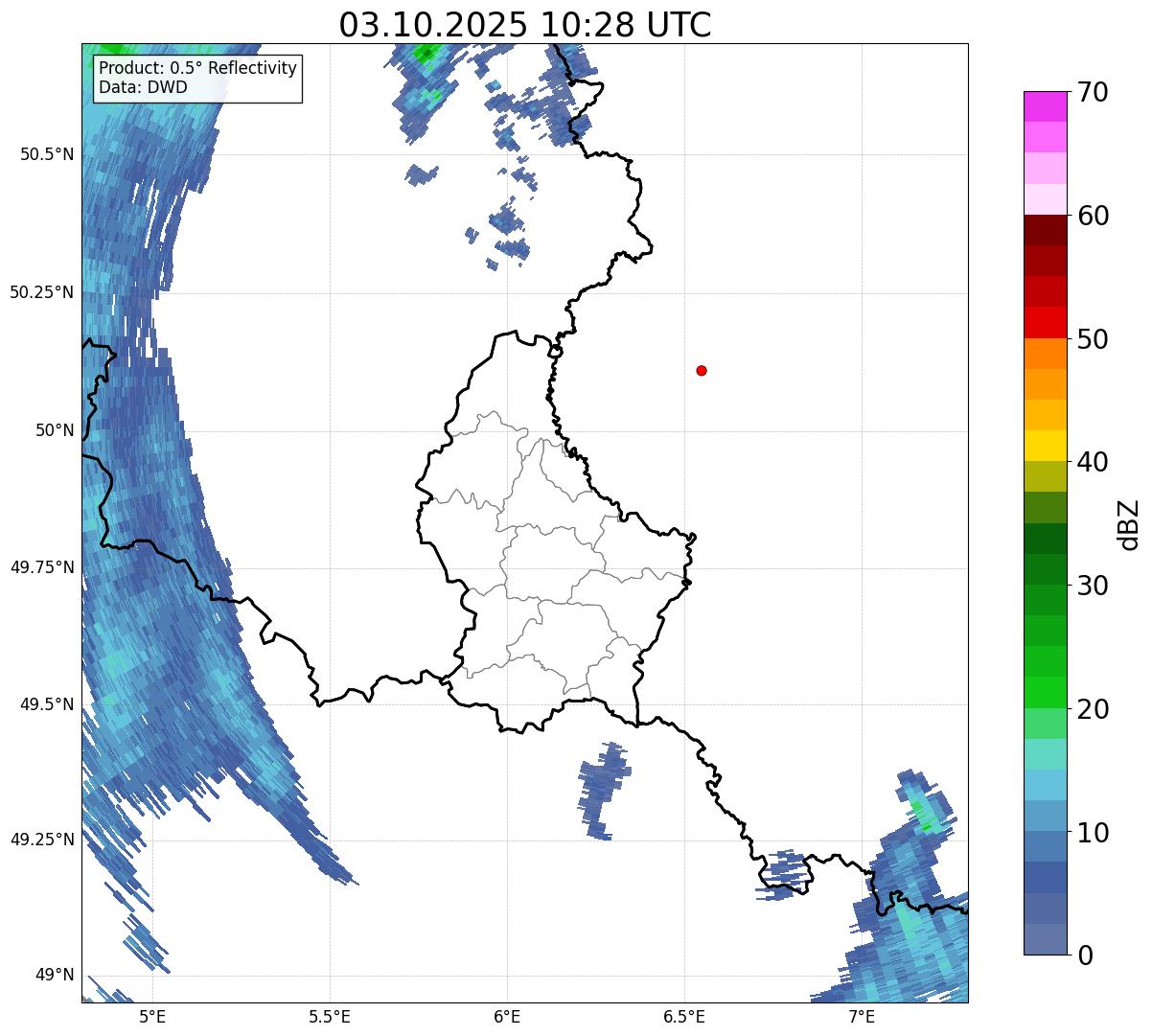The width and height of the screenshot is (1152, 1036).
Task: Click the 6°E longitude label
Action: [x=507, y=1017]
